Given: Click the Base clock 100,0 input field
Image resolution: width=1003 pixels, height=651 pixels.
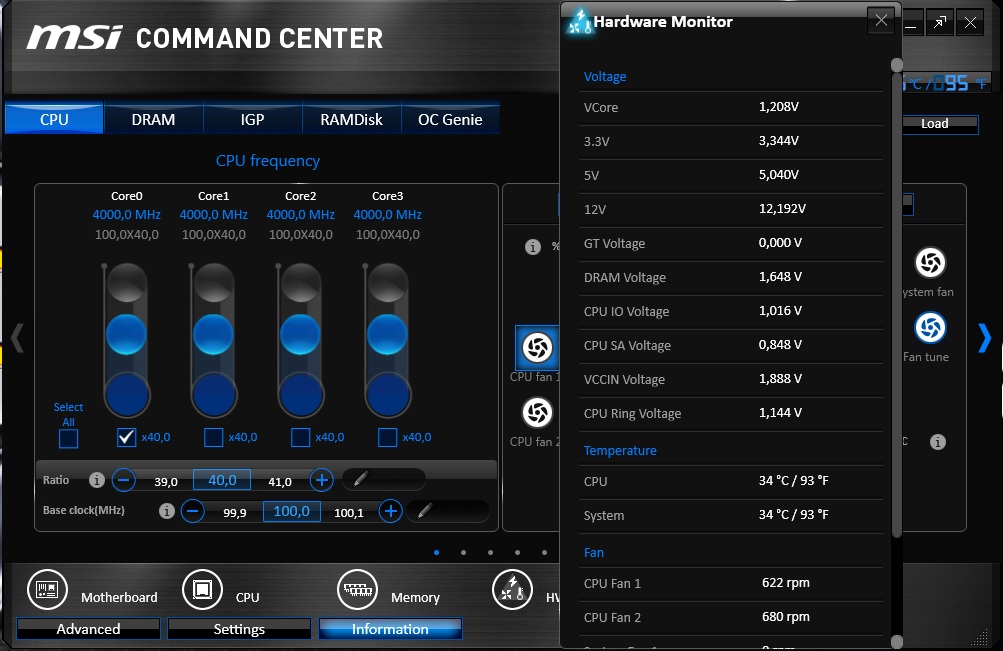Looking at the screenshot, I should pyautogui.click(x=292, y=511).
